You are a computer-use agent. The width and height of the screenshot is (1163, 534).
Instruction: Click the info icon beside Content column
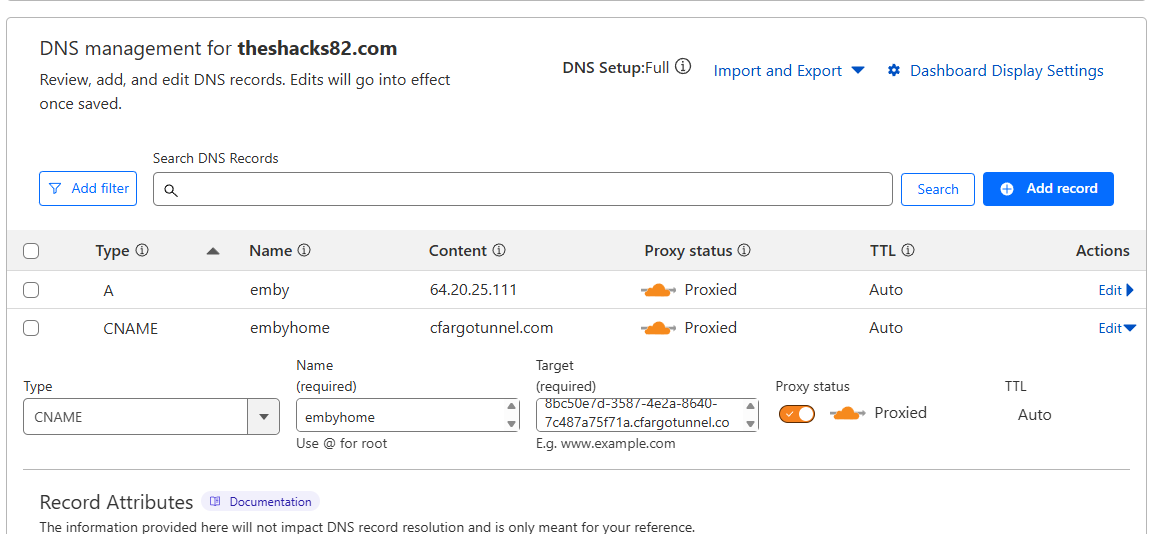click(x=499, y=250)
